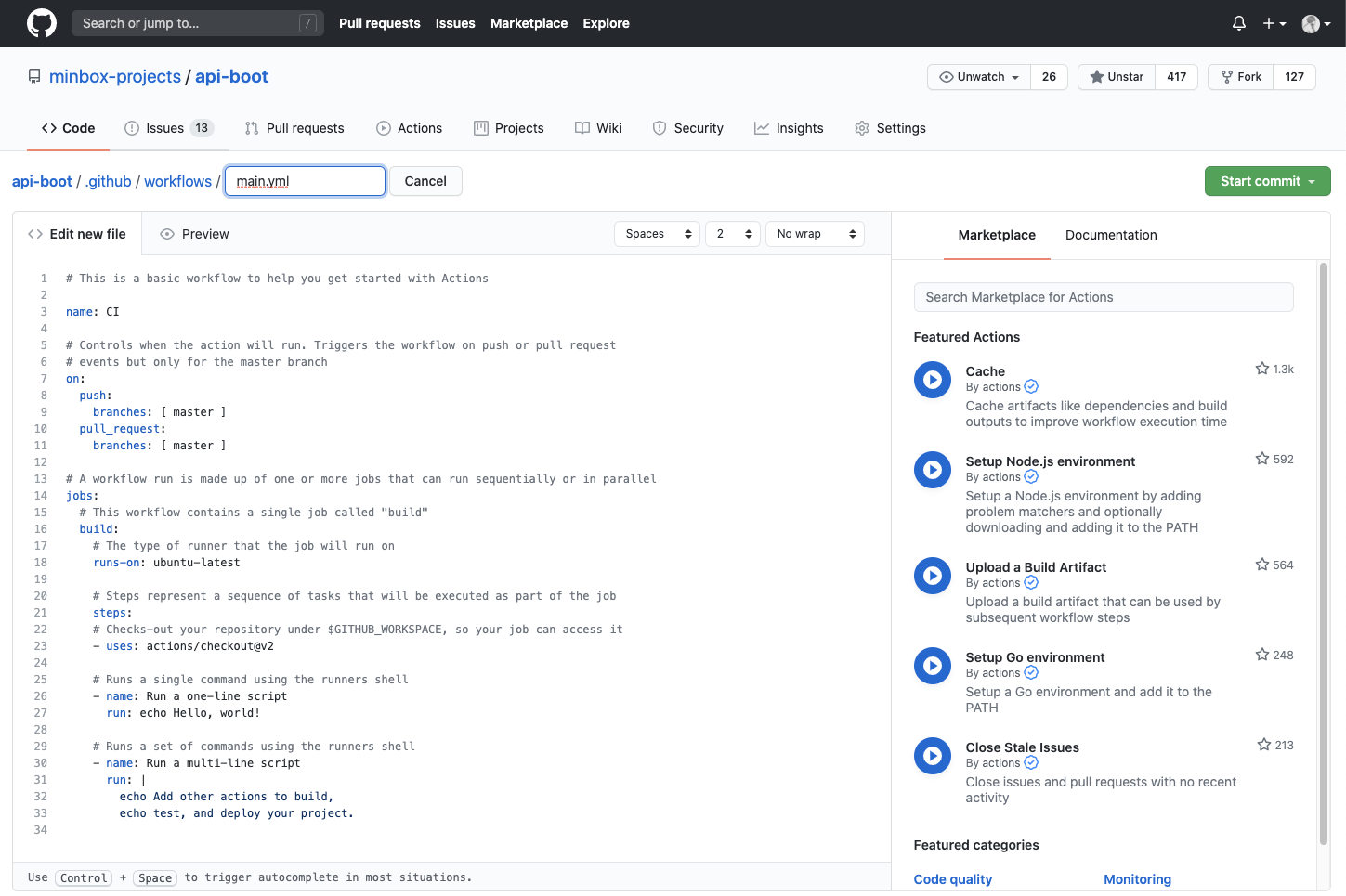Go to the .github breadcrumb folder
The width and height of the screenshot is (1346, 896).
tap(109, 181)
